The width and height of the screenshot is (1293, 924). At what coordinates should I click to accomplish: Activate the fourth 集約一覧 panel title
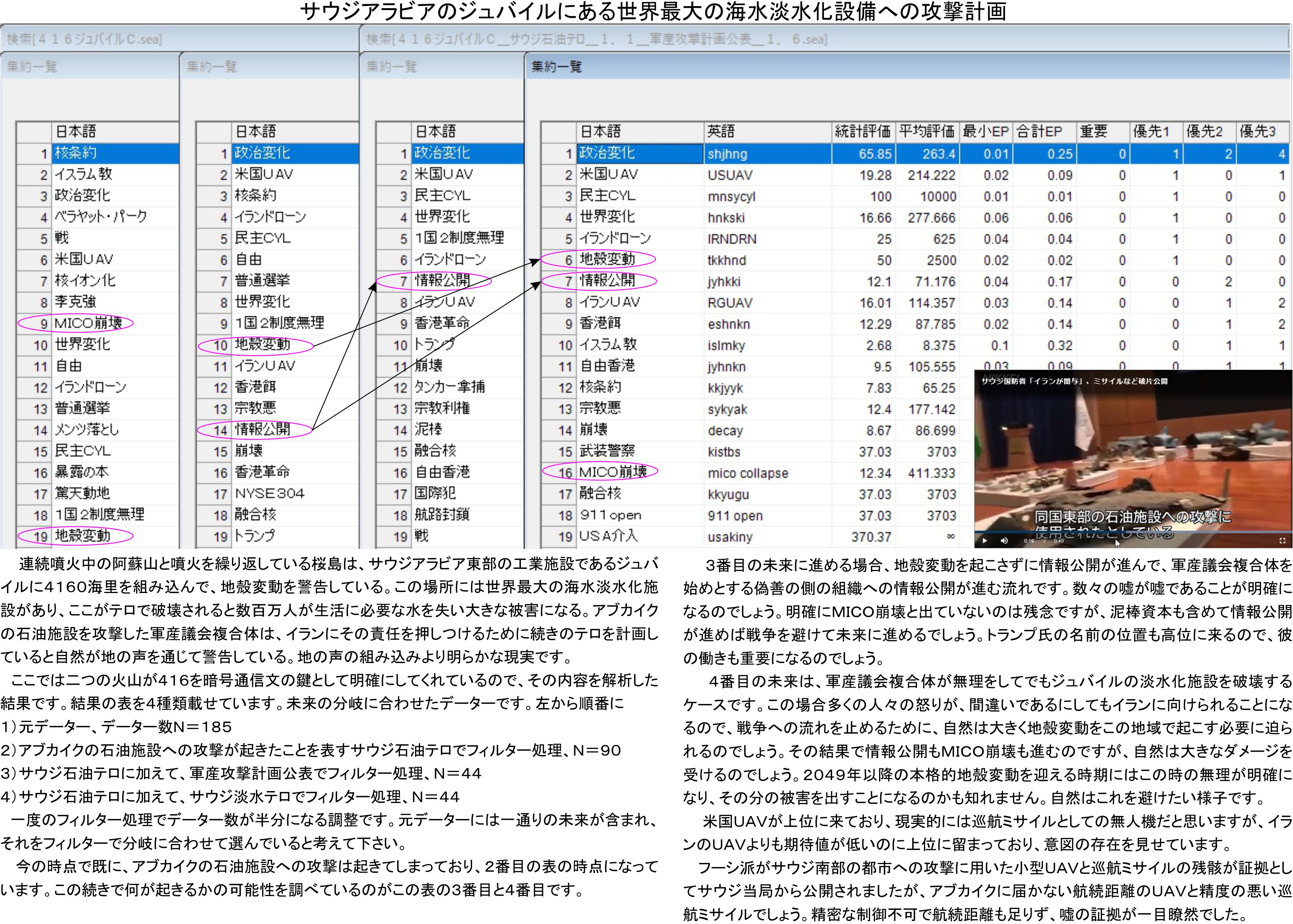[x=556, y=67]
